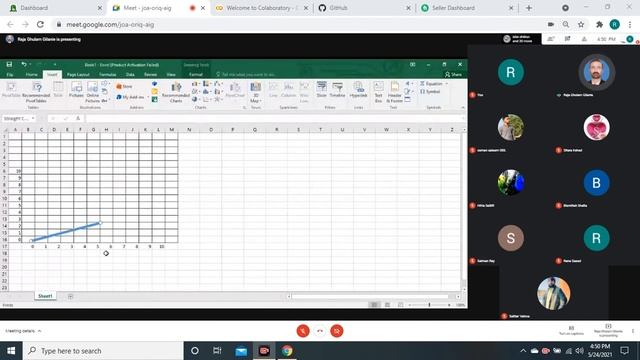Open the Home ribbon tab
The height and width of the screenshot is (360, 640).
pos(31,74)
